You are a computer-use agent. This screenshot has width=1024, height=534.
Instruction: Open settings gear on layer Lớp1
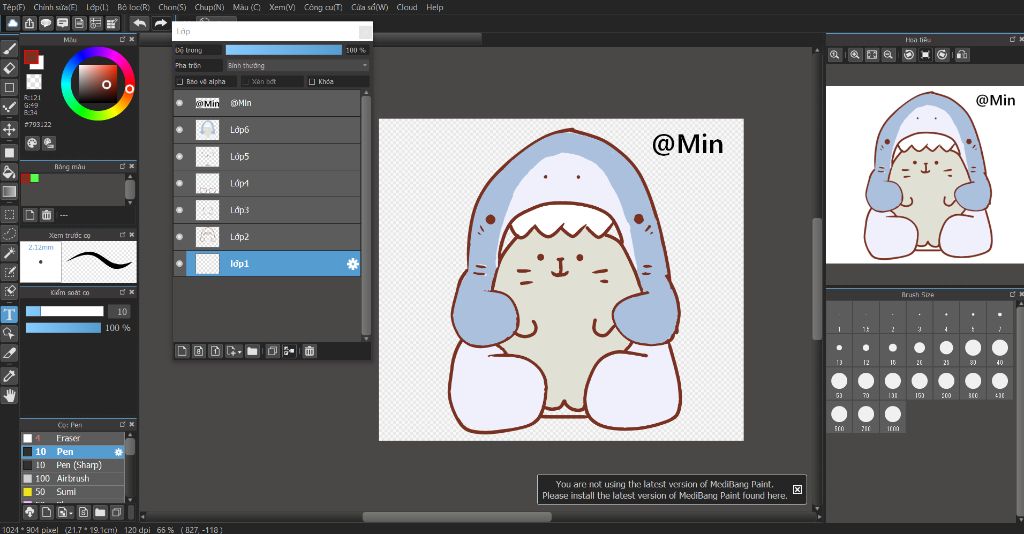pyautogui.click(x=353, y=264)
